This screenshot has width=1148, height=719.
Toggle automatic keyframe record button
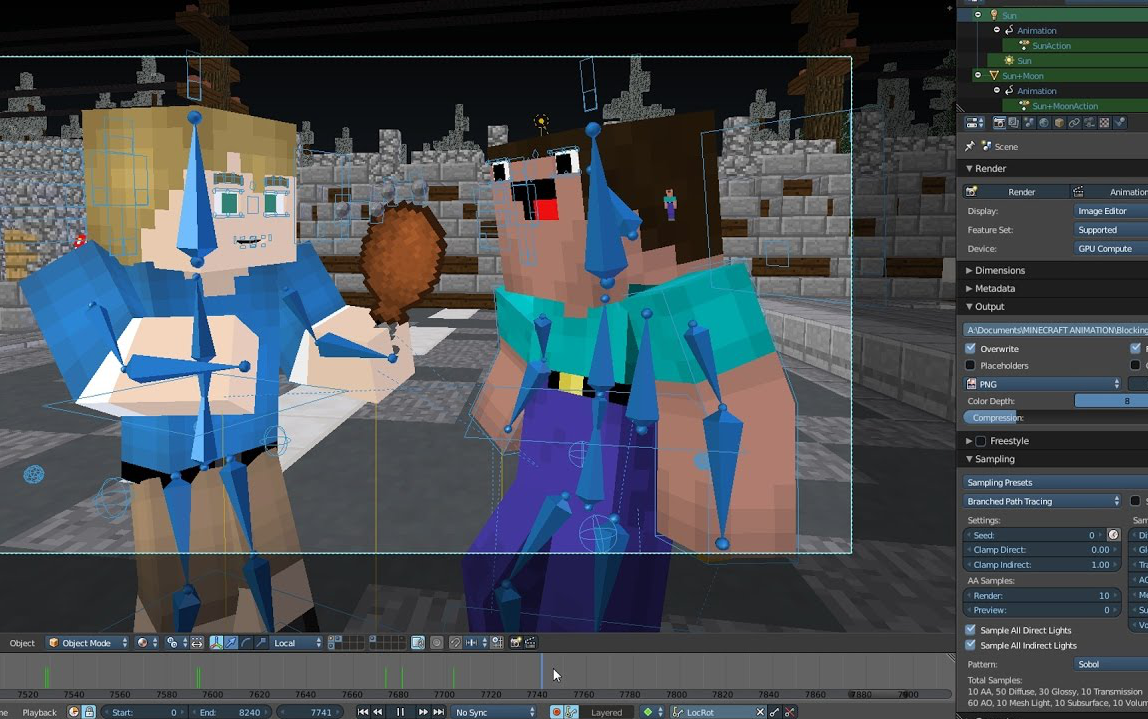(x=556, y=712)
